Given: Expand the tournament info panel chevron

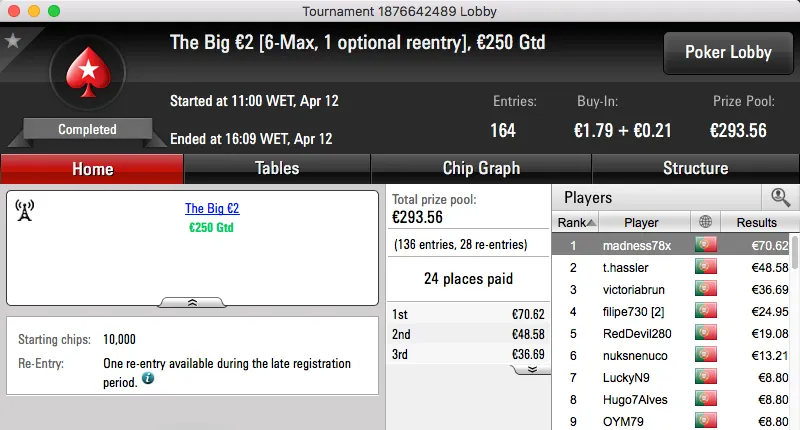Looking at the screenshot, I should 193,301.
